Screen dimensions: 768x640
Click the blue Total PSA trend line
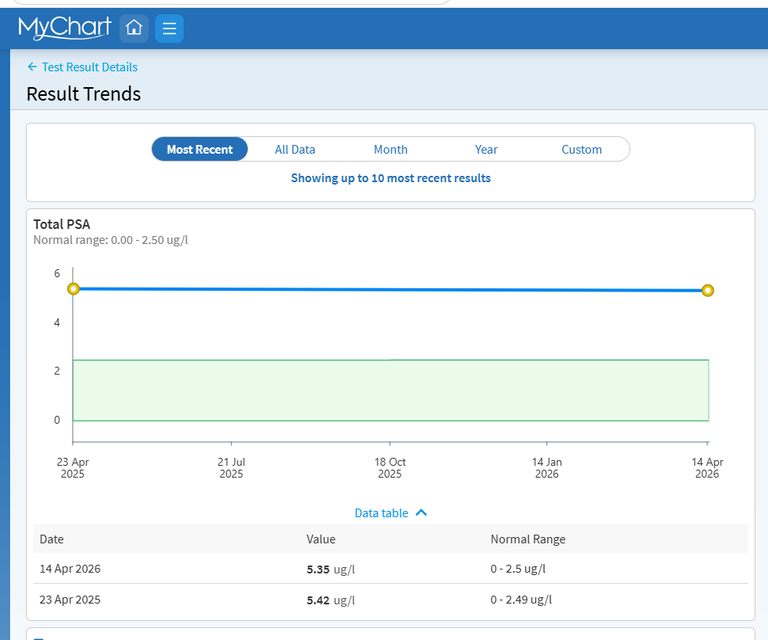point(390,290)
